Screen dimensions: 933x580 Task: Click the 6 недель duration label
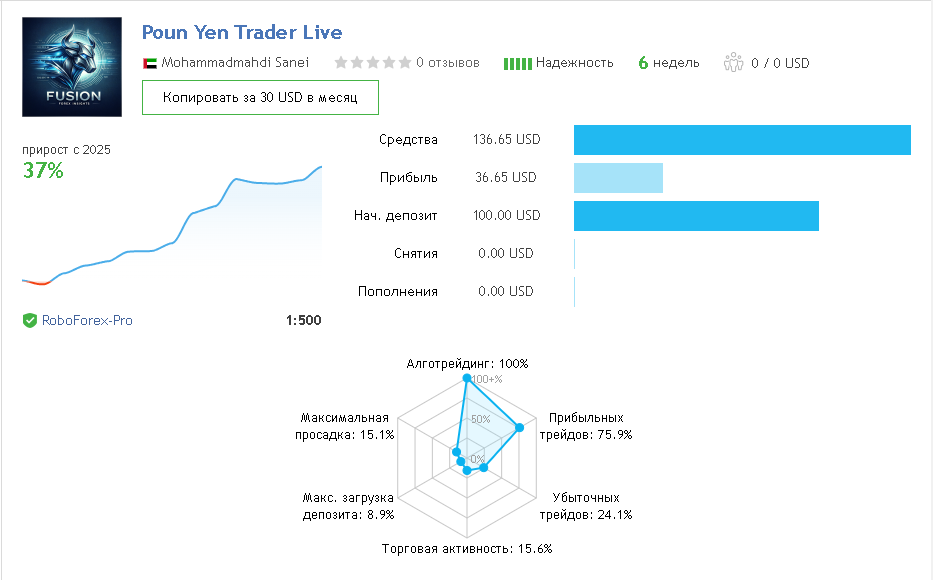click(x=669, y=62)
